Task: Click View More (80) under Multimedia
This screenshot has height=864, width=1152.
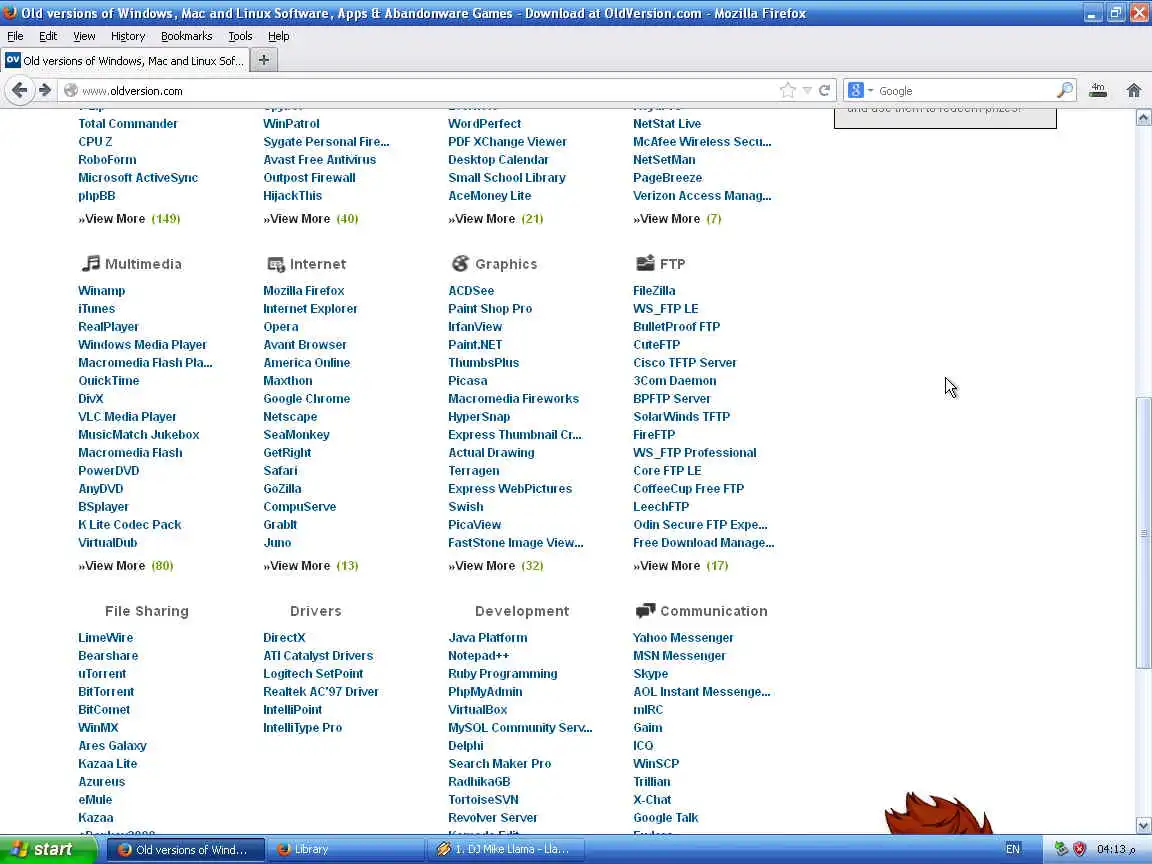Action: [x=126, y=565]
